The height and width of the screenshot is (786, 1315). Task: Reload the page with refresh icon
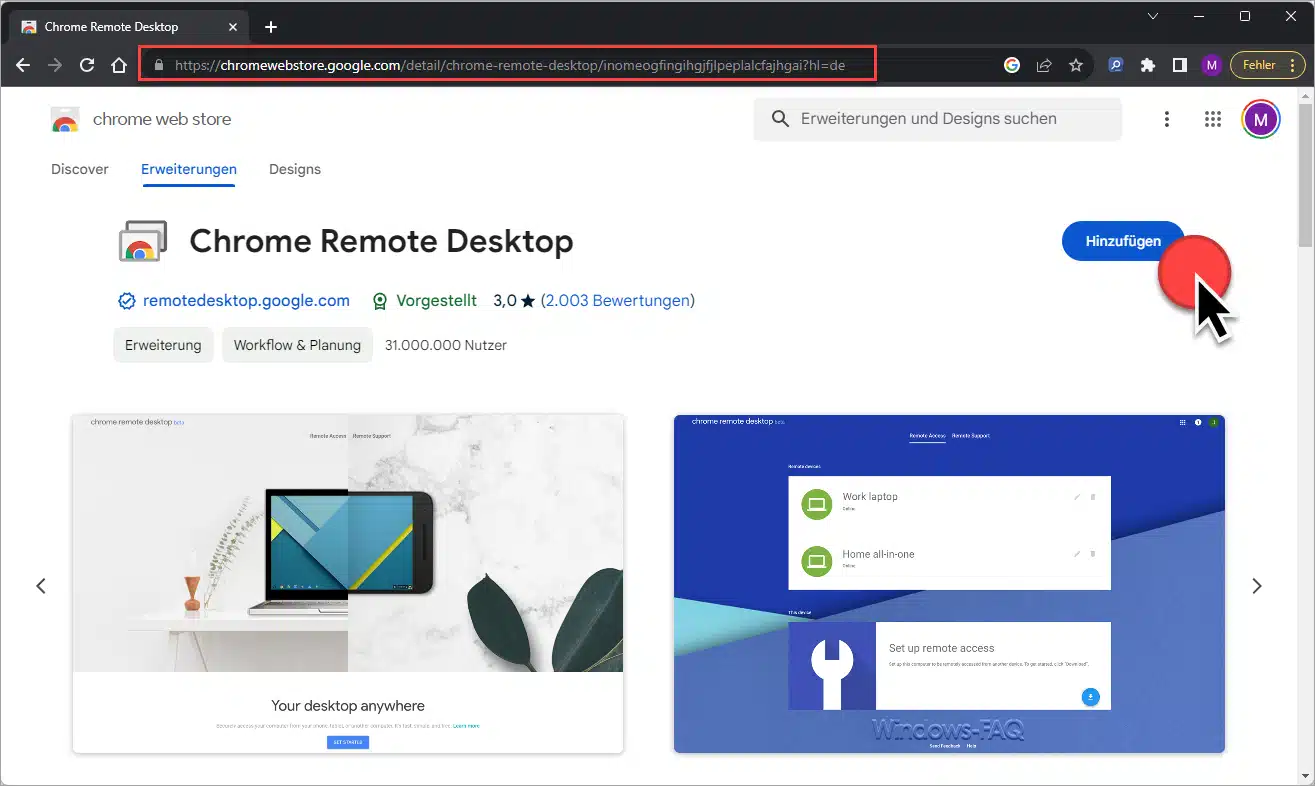pos(87,65)
